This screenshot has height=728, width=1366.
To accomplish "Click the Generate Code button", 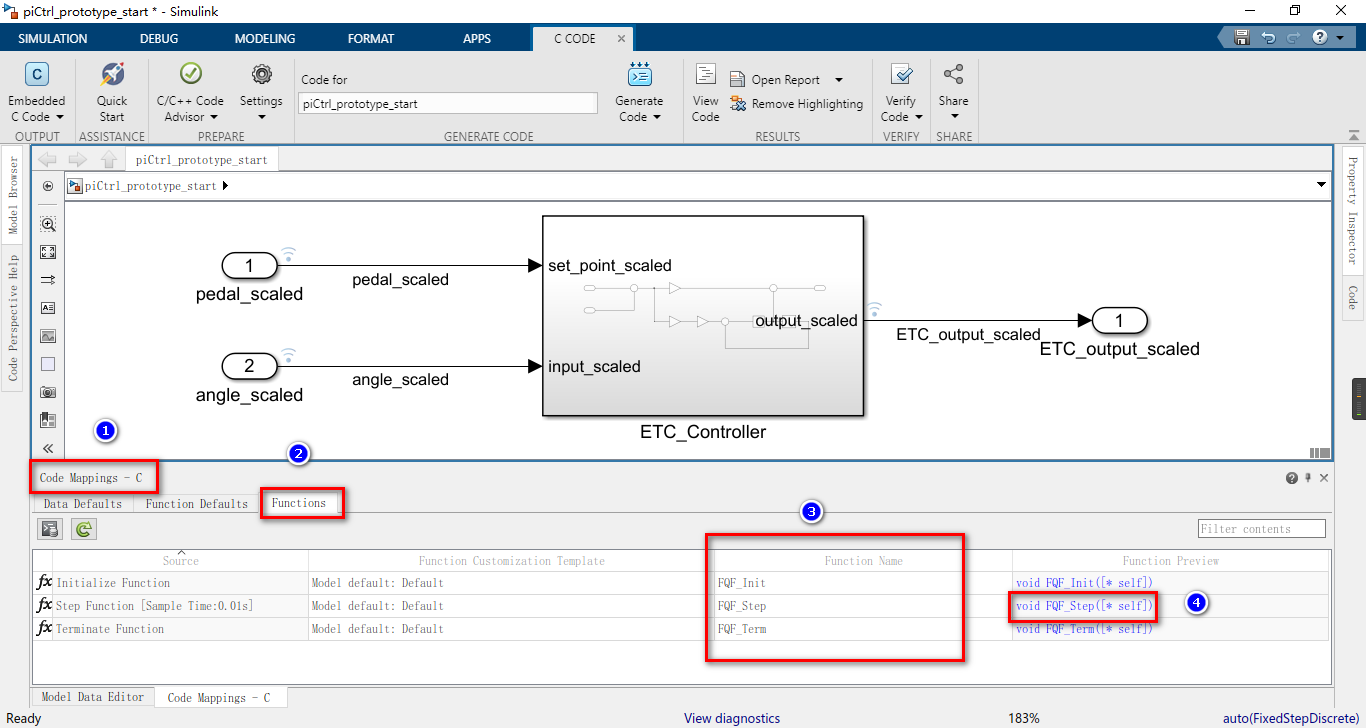I will (x=639, y=92).
